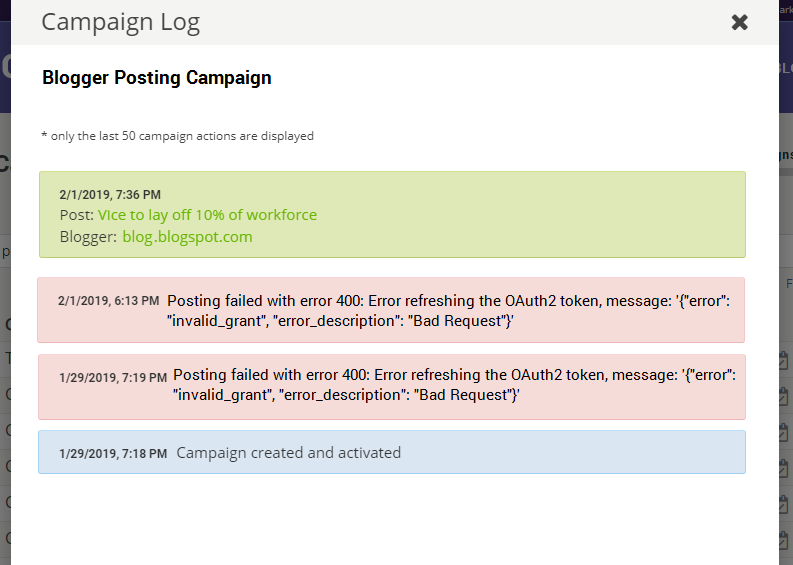Click the note about last 50 campaign actions

177,136
